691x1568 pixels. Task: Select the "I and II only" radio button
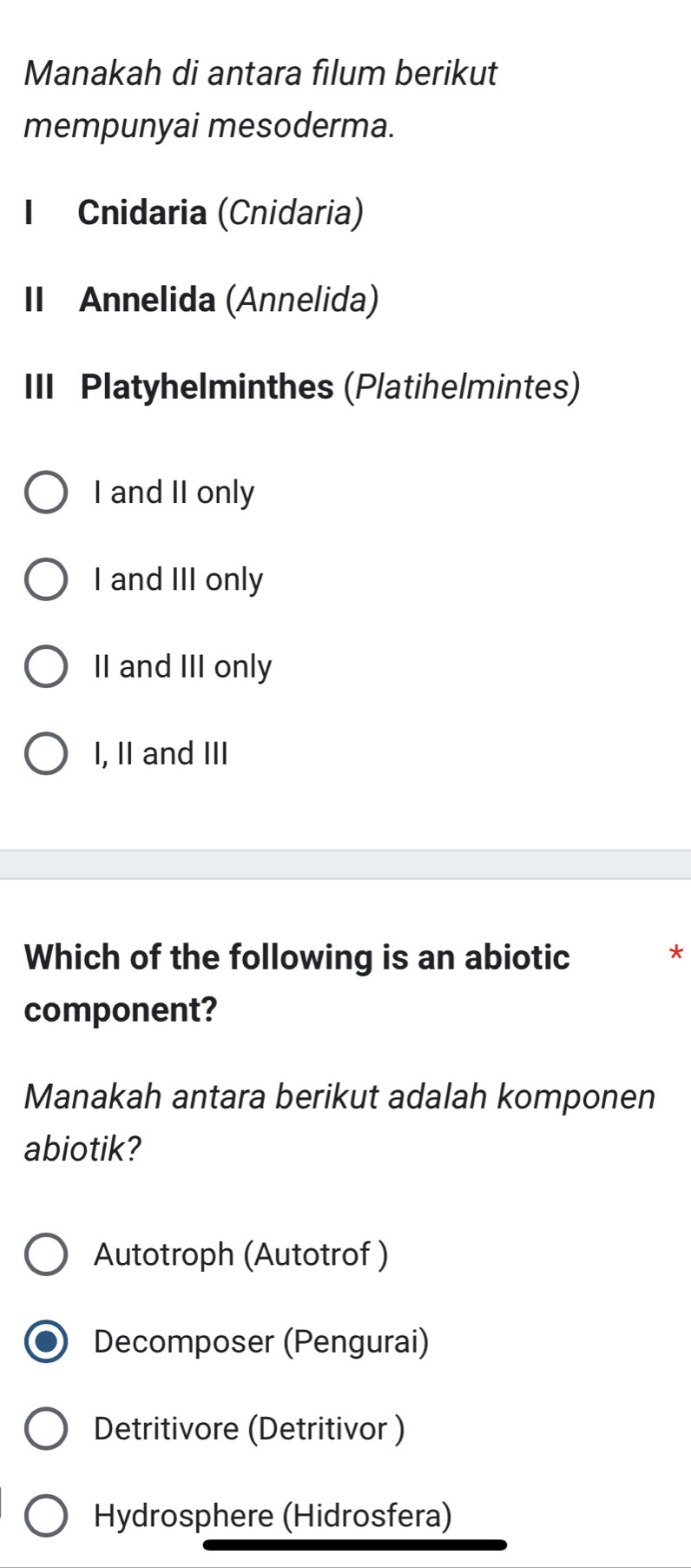pos(45,493)
